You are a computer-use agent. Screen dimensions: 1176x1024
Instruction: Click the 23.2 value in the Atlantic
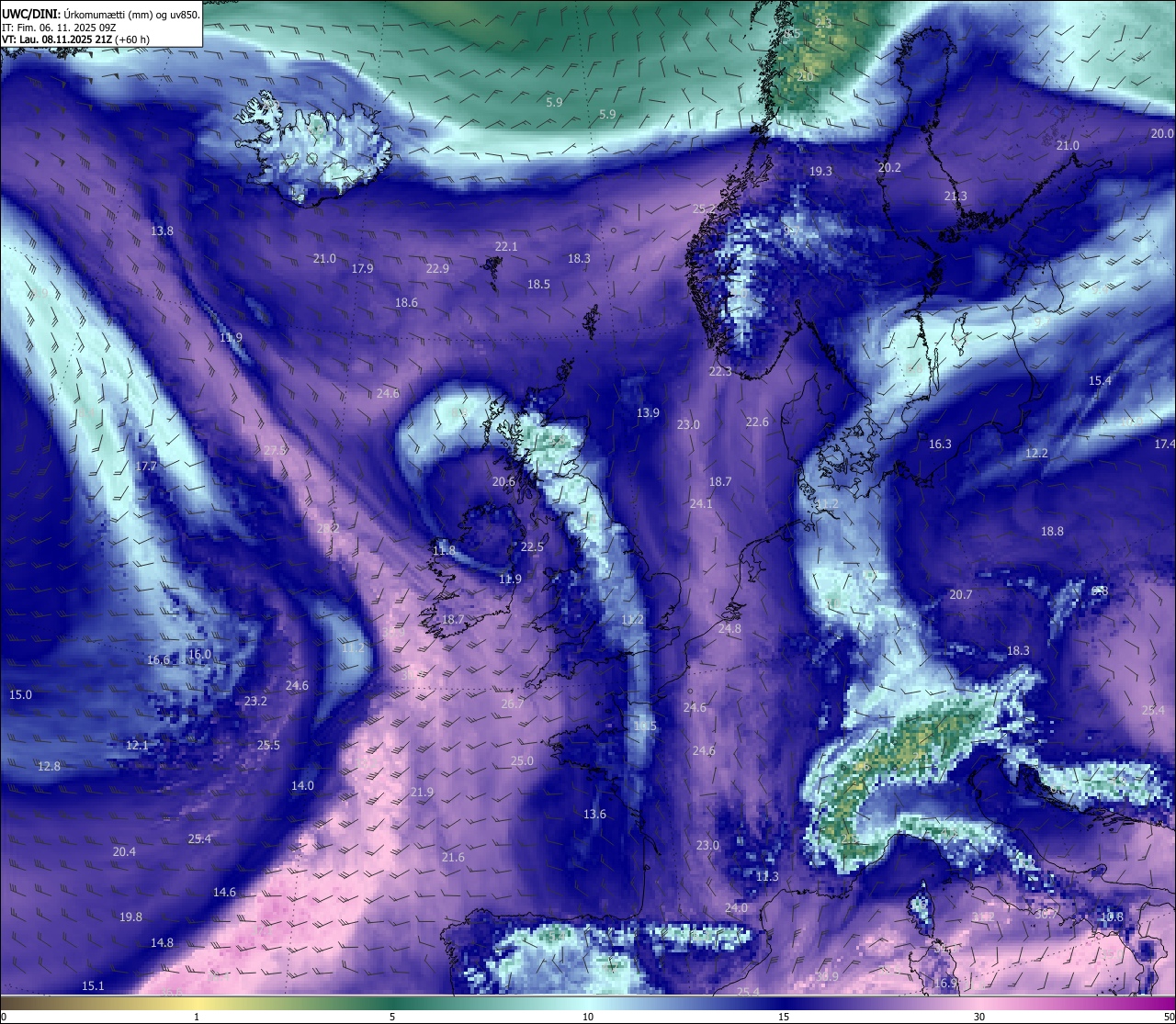(x=255, y=702)
